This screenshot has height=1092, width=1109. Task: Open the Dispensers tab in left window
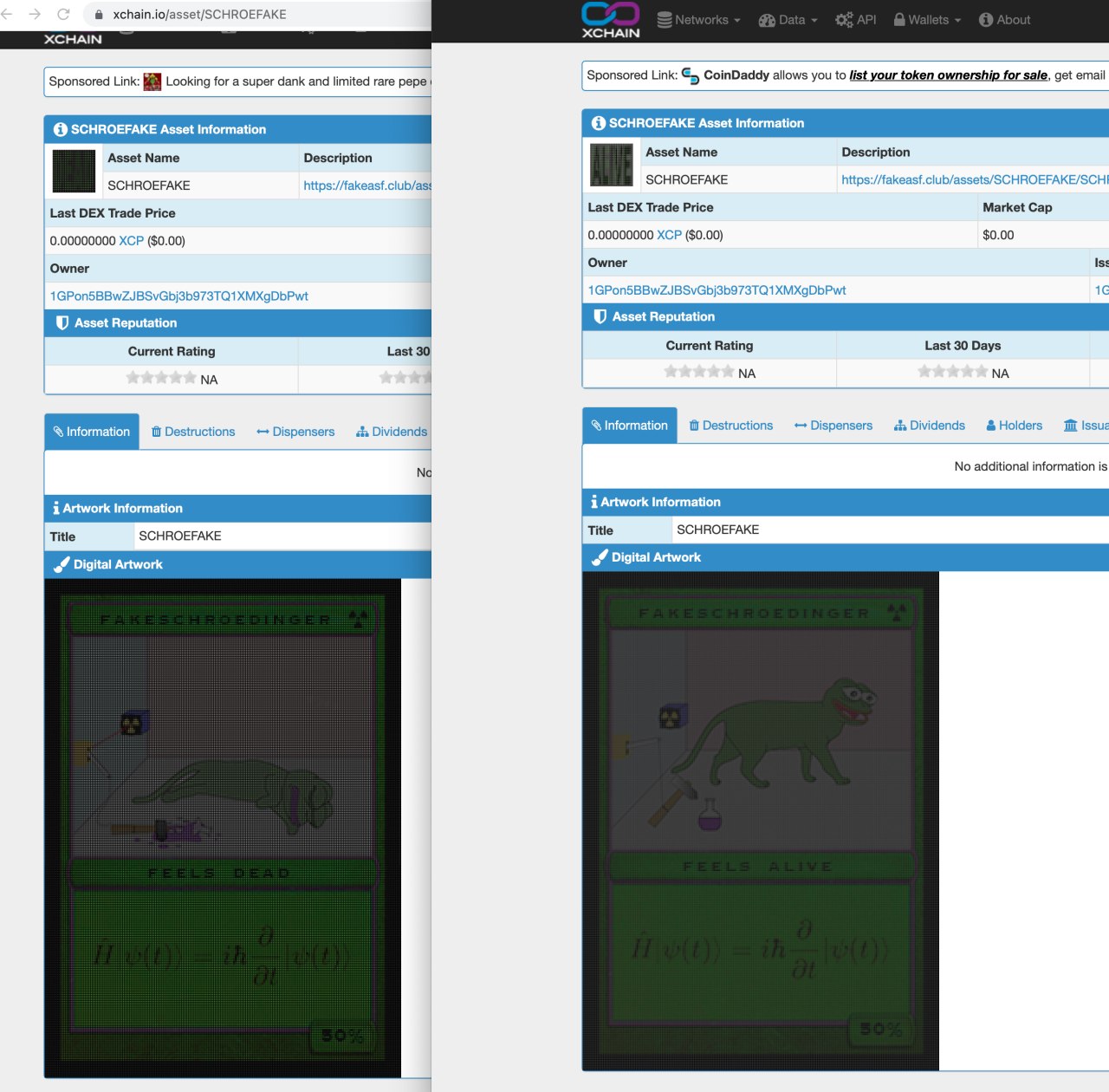point(295,432)
